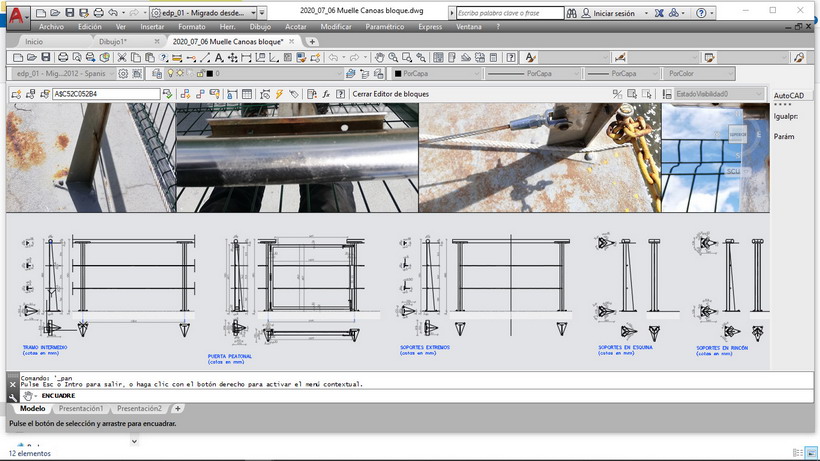Click Iniciar sesión sign-in button
The image size is (820, 461).
[x=609, y=13]
